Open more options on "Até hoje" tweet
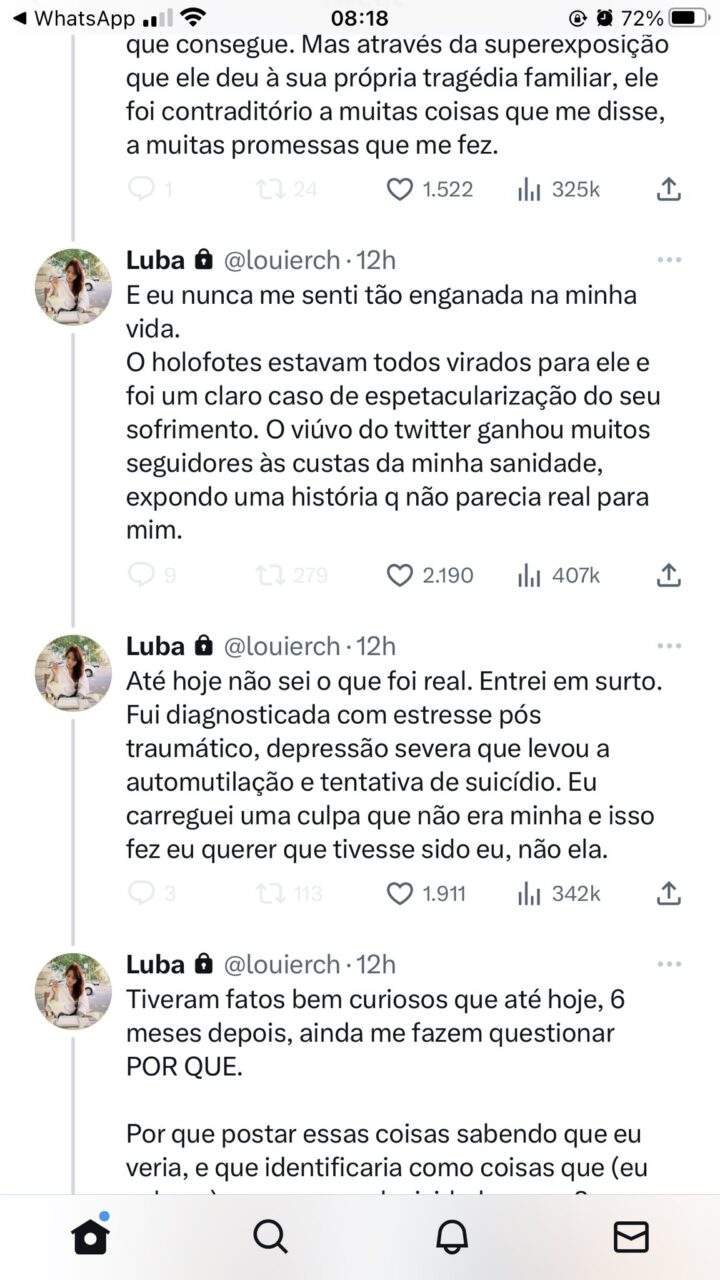This screenshot has height=1280, width=720. coord(669,646)
